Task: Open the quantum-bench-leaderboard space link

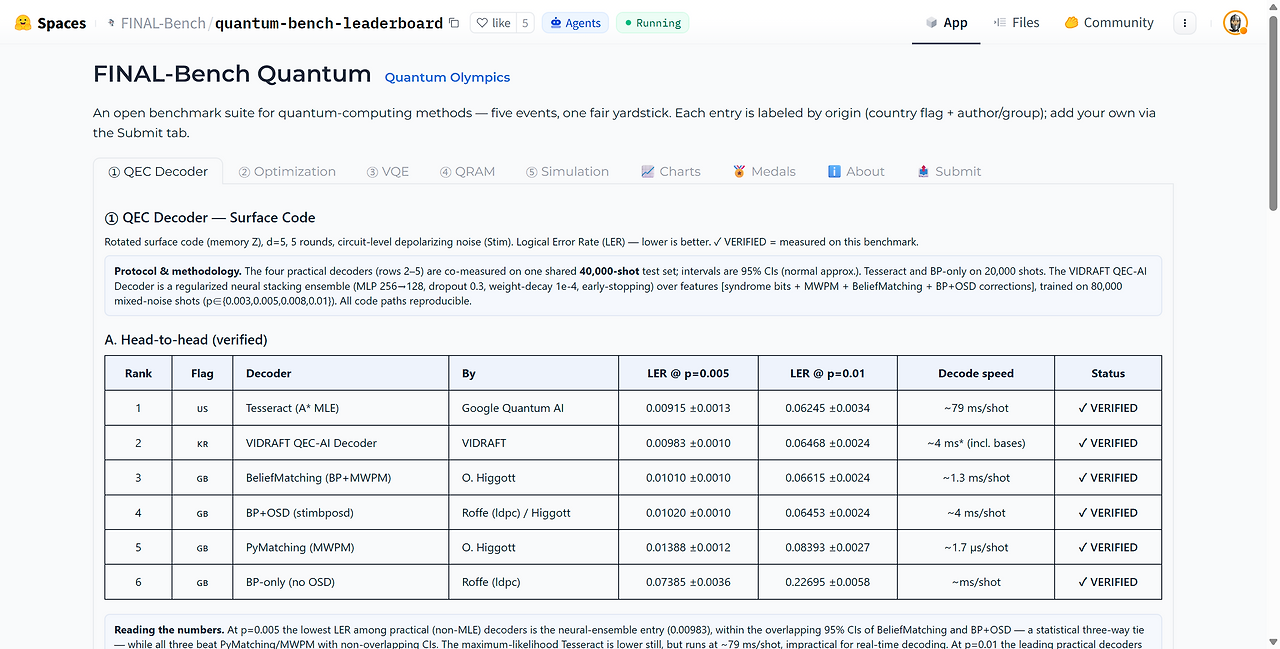Action: click(x=329, y=23)
